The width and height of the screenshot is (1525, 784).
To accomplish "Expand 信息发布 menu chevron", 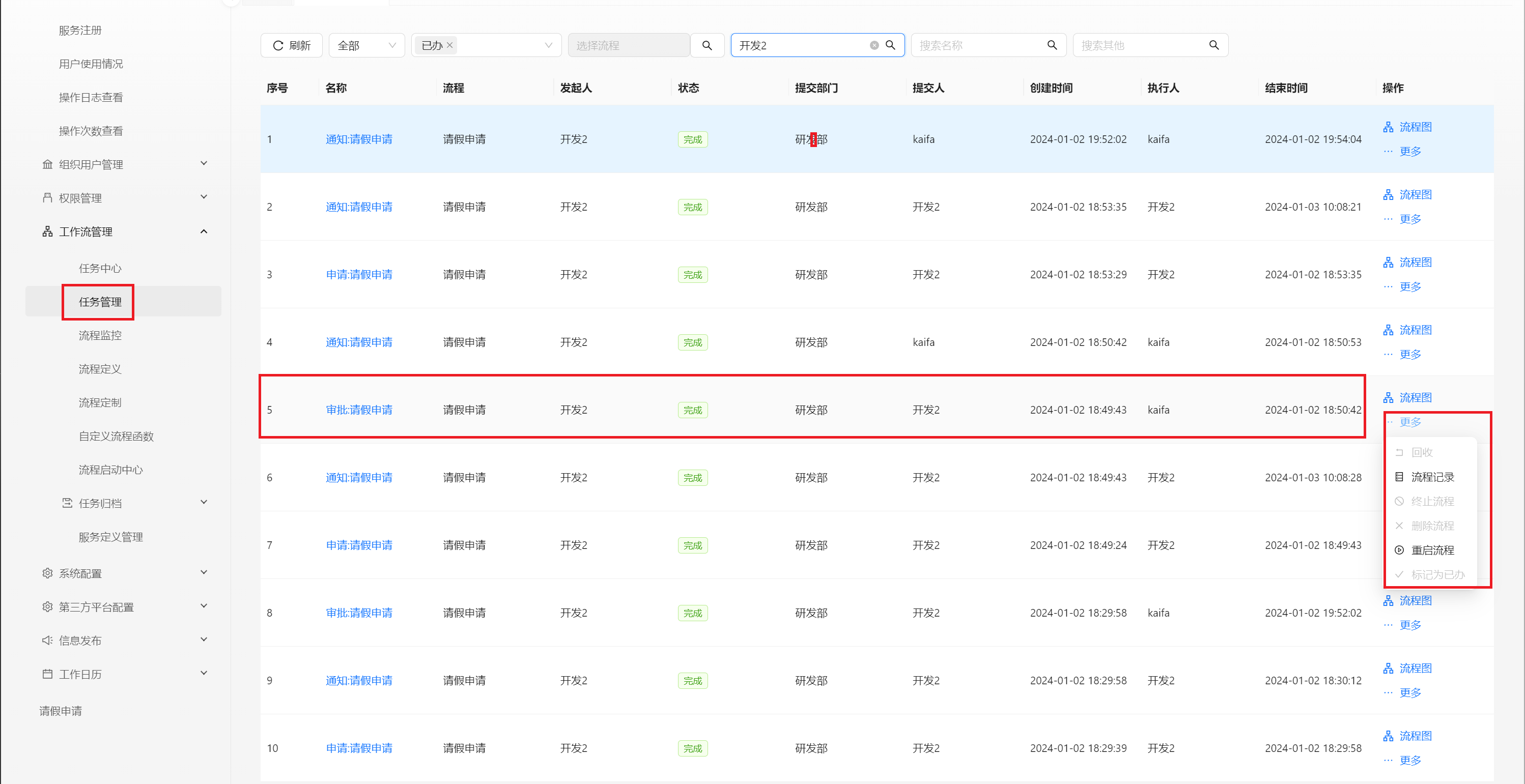I will click(204, 640).
